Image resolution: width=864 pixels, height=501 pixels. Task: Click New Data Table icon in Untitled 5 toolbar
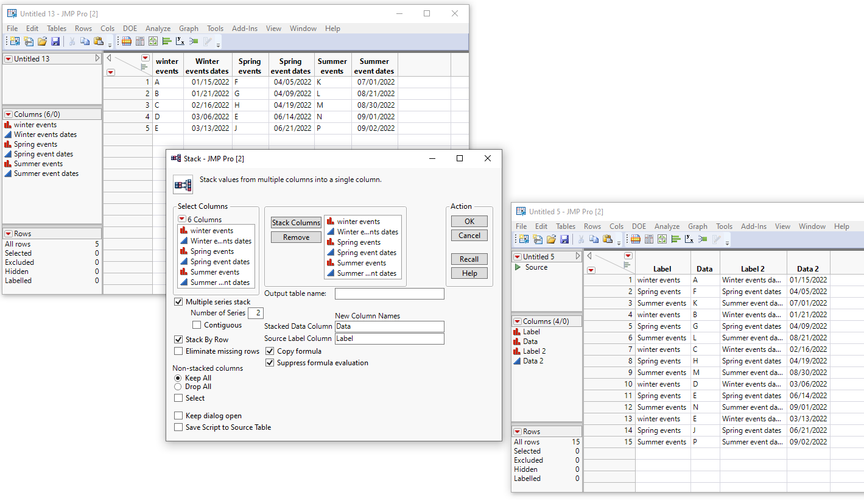[524, 239]
